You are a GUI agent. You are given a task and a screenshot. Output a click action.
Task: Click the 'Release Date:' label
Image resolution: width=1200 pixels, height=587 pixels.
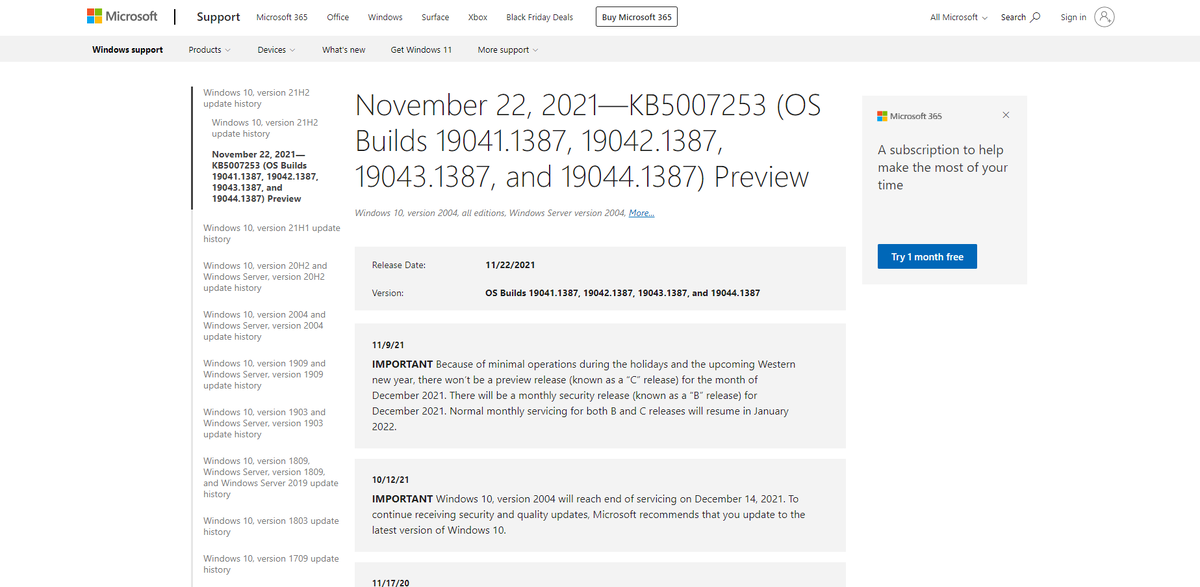tap(399, 265)
